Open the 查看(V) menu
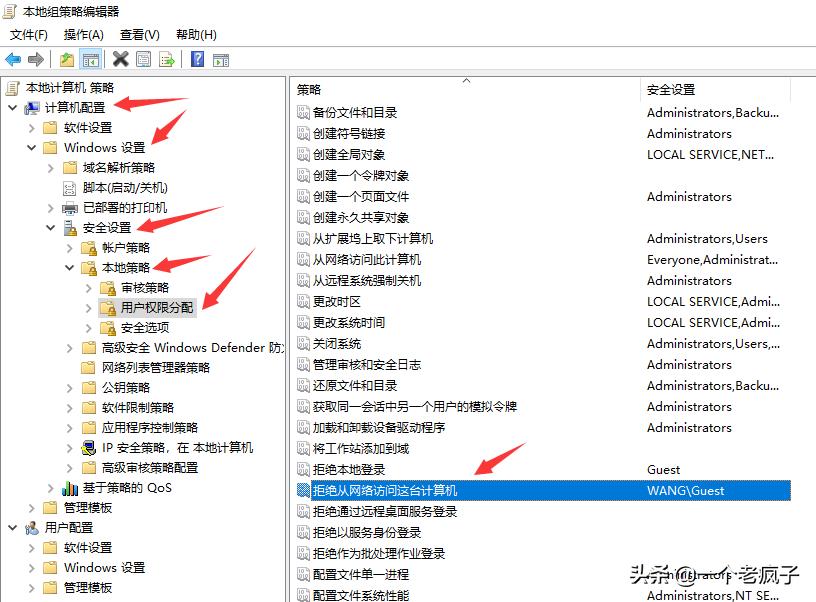 [x=138, y=34]
